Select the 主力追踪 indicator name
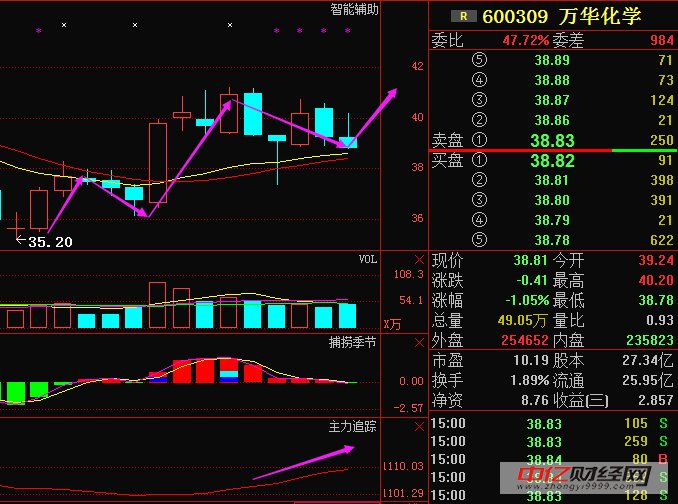Screen dimensions: 678x504 (x=355, y=427)
